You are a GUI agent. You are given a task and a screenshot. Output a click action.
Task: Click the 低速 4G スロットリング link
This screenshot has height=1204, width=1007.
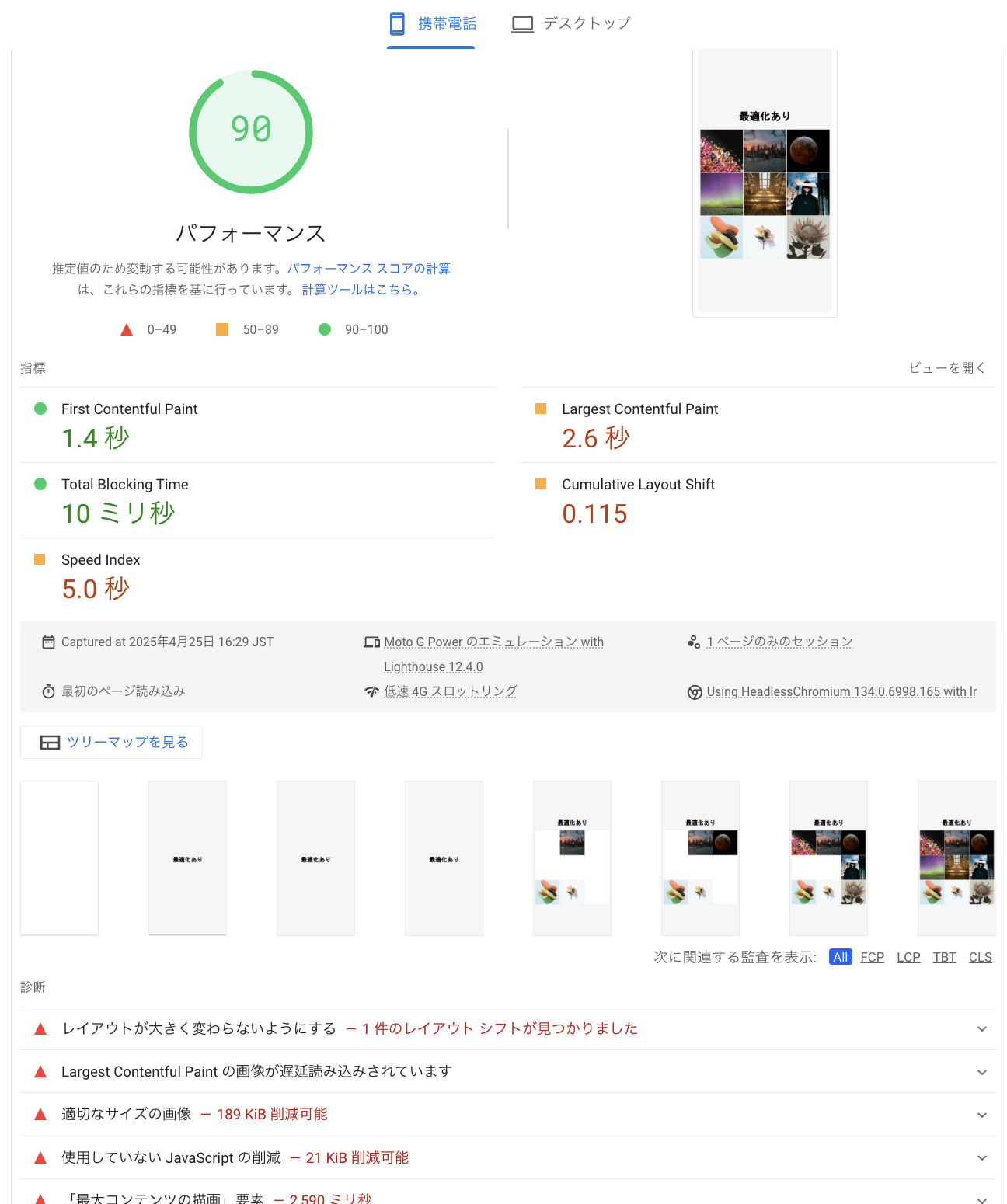(451, 691)
